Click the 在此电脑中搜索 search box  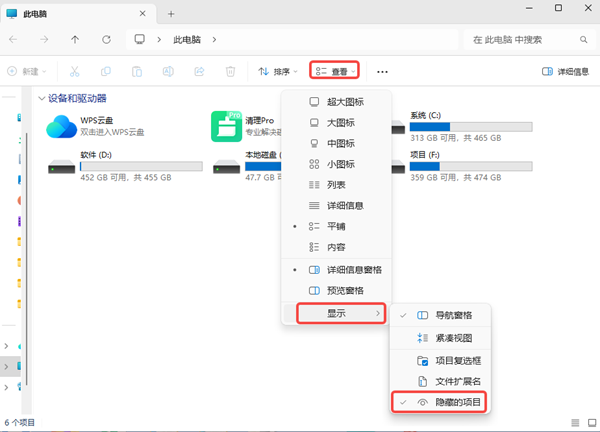point(530,39)
